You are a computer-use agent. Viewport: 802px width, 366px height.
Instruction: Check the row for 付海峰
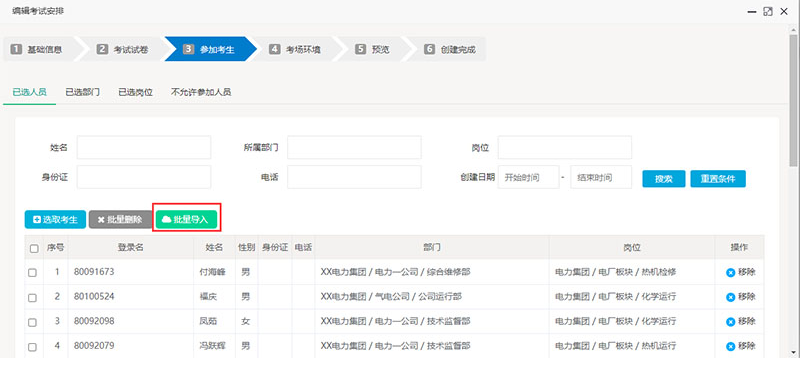[x=32, y=273]
